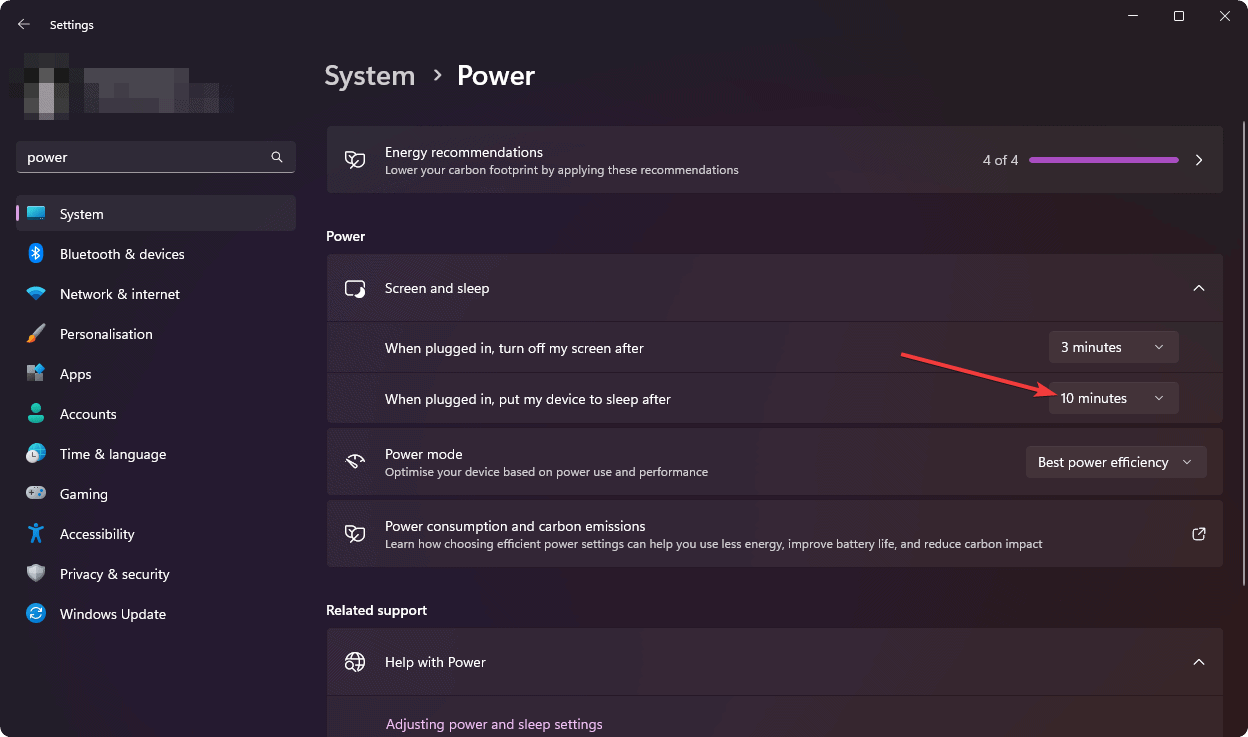This screenshot has width=1248, height=737.
Task: Click the Screen and sleep icon
Action: 355,287
